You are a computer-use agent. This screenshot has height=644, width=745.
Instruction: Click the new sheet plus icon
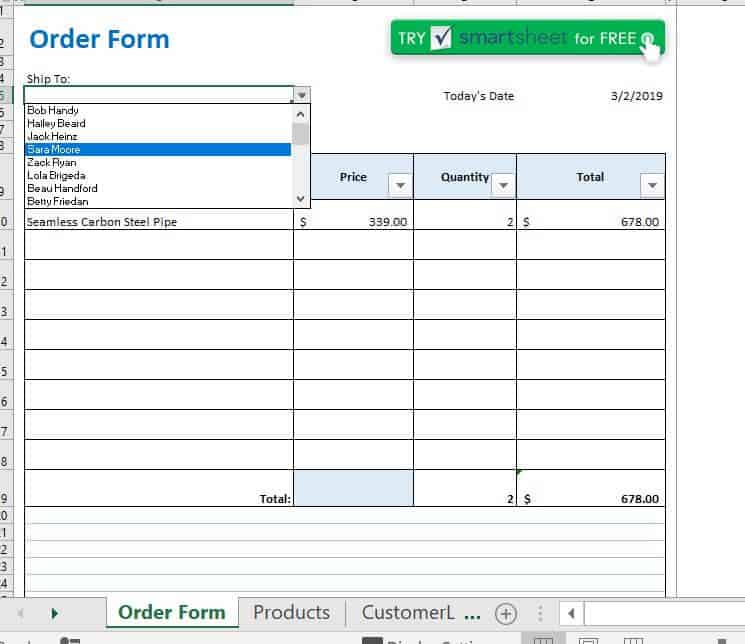(506, 613)
